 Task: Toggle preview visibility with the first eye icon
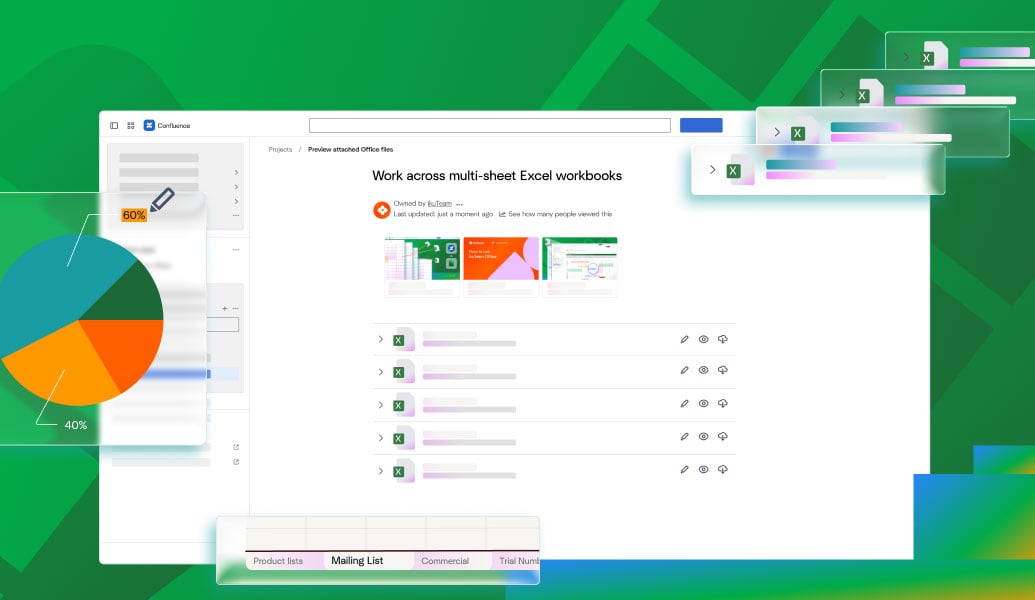click(704, 339)
